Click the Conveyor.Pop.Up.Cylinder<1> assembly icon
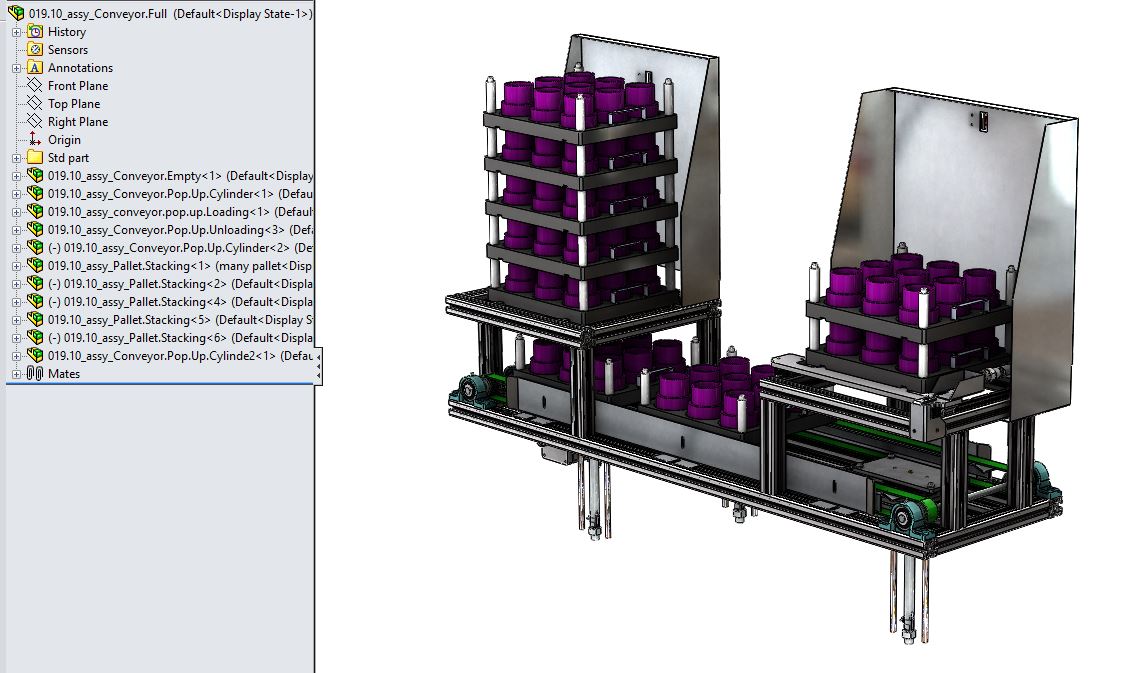 pos(35,193)
